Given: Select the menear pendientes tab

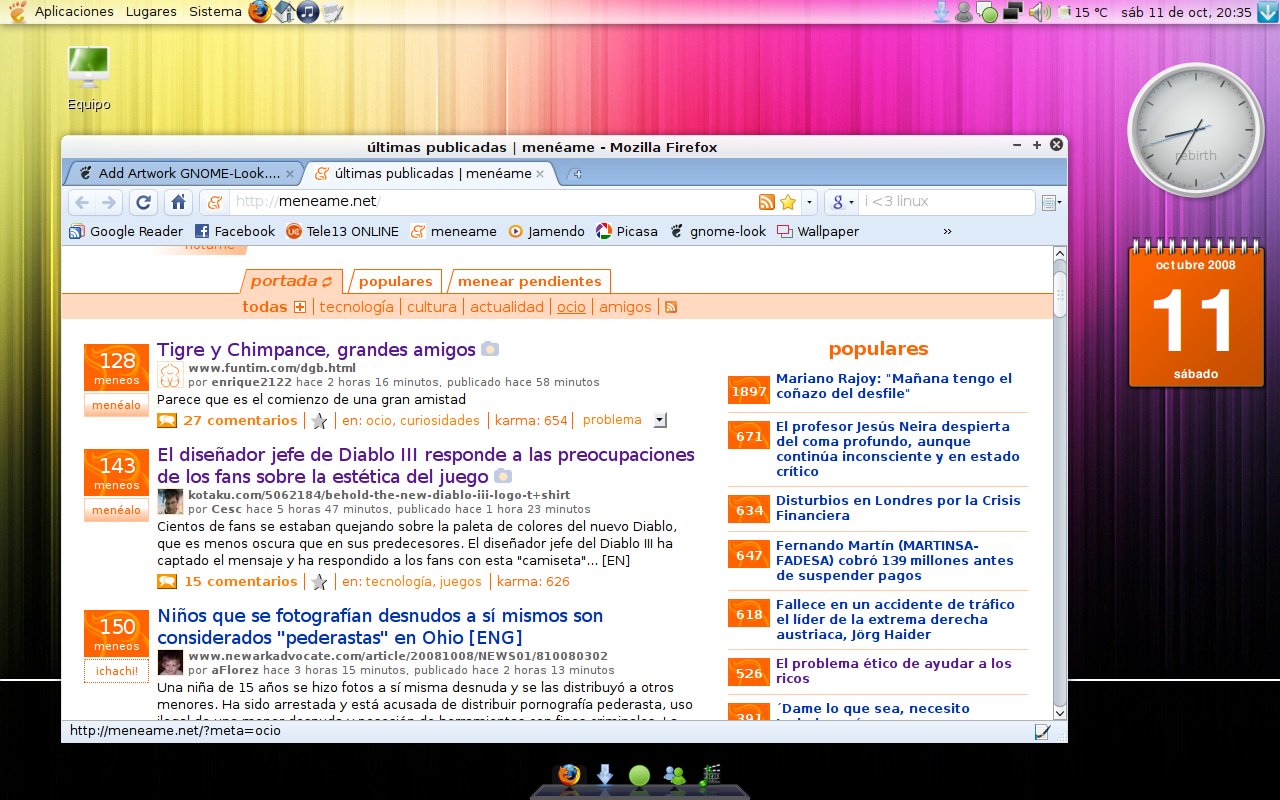Looking at the screenshot, I should pyautogui.click(x=530, y=281).
